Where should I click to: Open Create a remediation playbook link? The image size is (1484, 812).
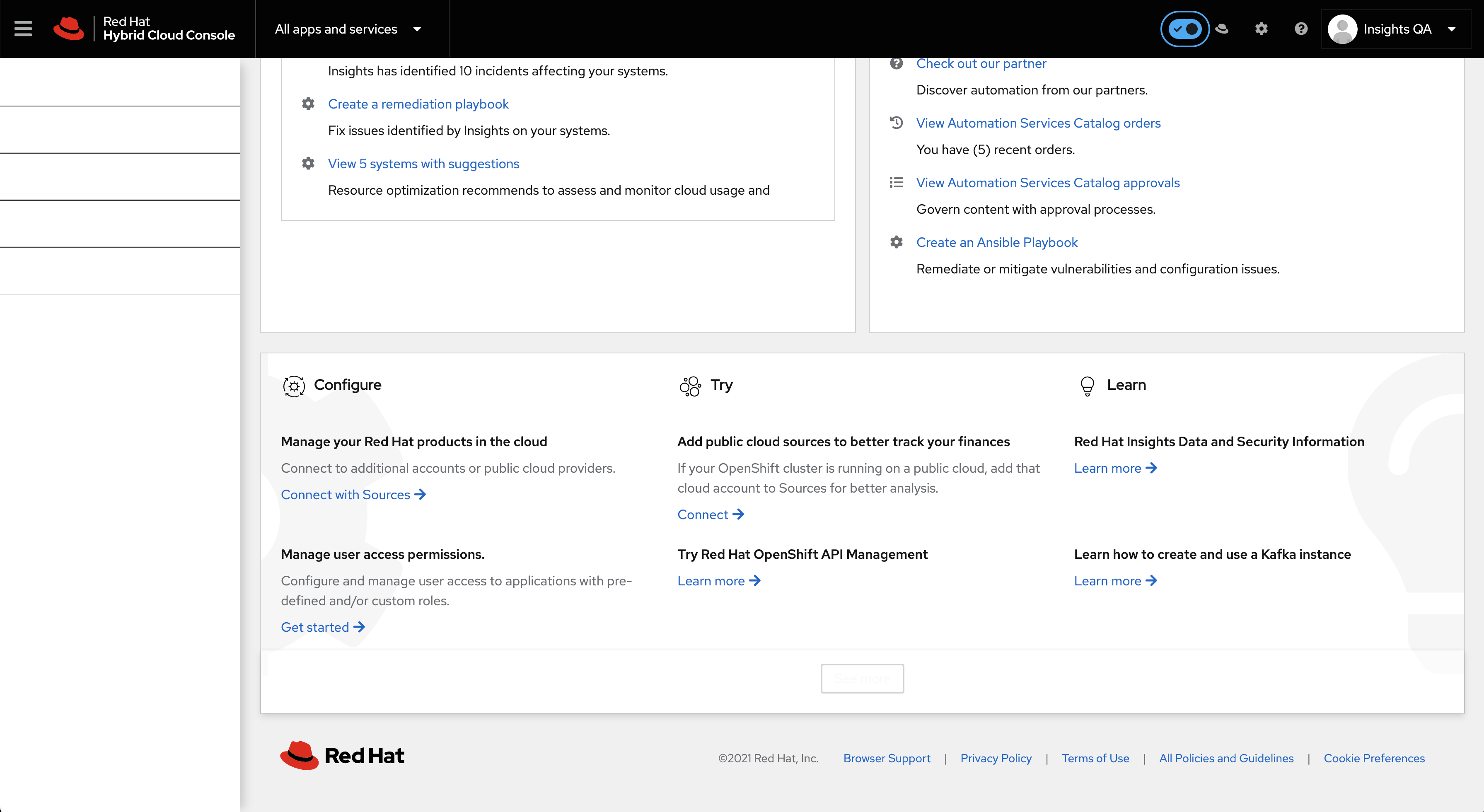(x=418, y=104)
